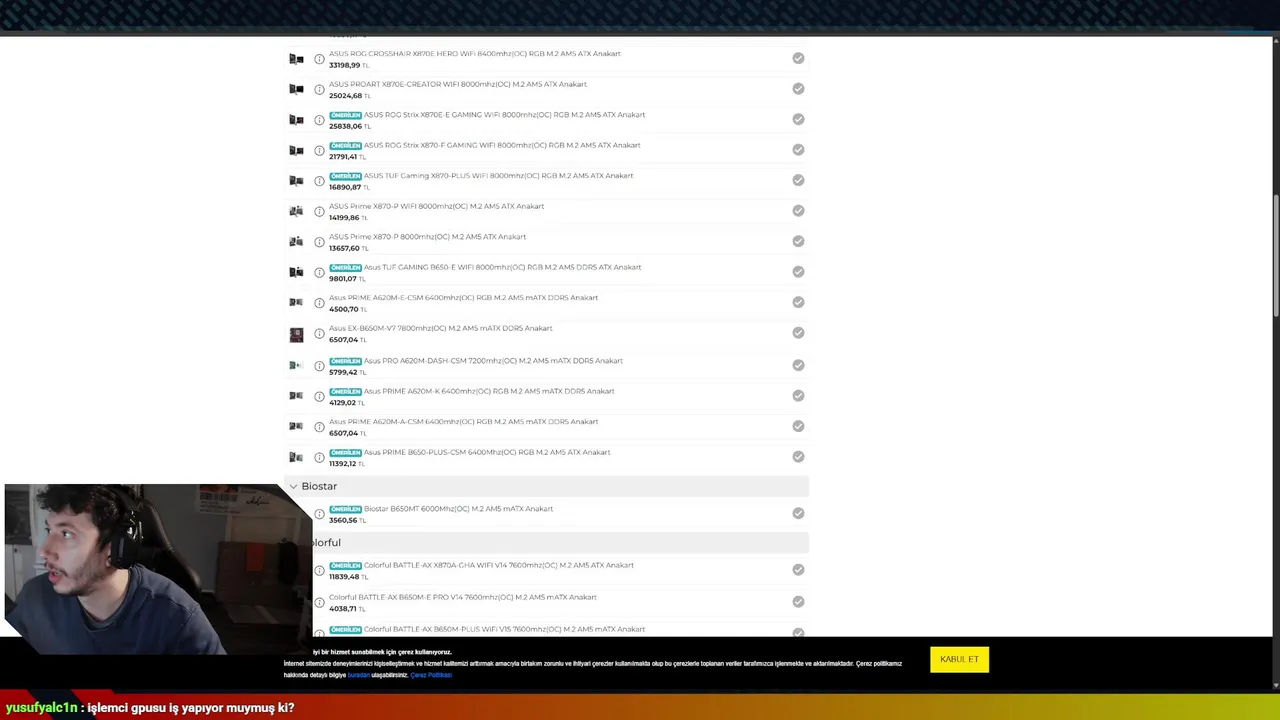Open info for Colorful BATTLE-AX B650M-E PRO
Screen dimensions: 1280x720
pos(319,603)
